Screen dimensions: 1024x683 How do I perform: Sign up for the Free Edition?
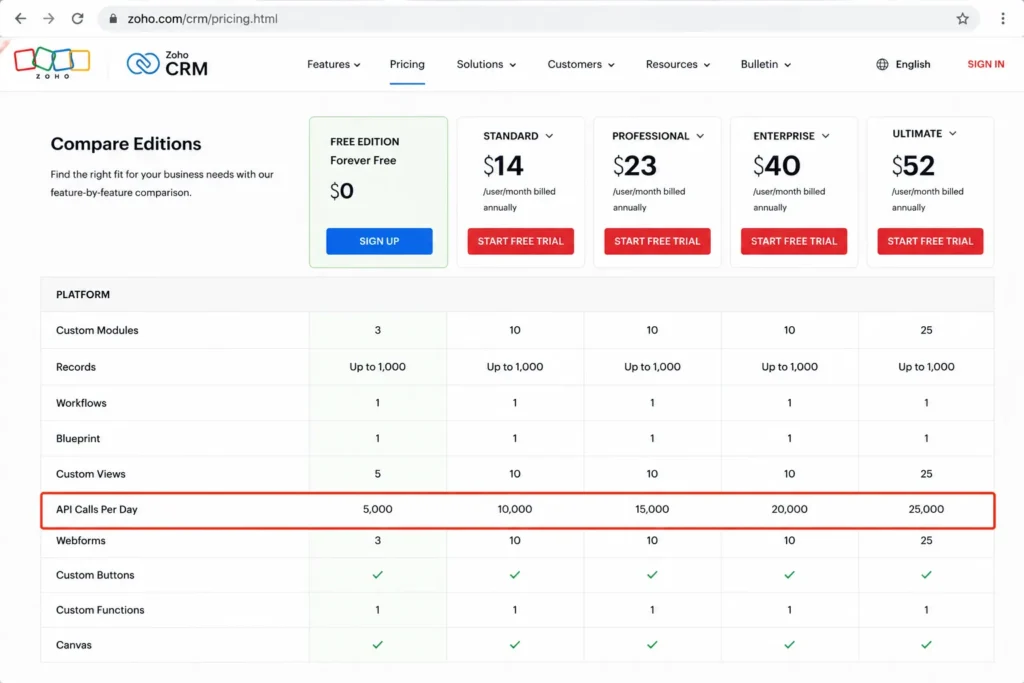pos(379,241)
